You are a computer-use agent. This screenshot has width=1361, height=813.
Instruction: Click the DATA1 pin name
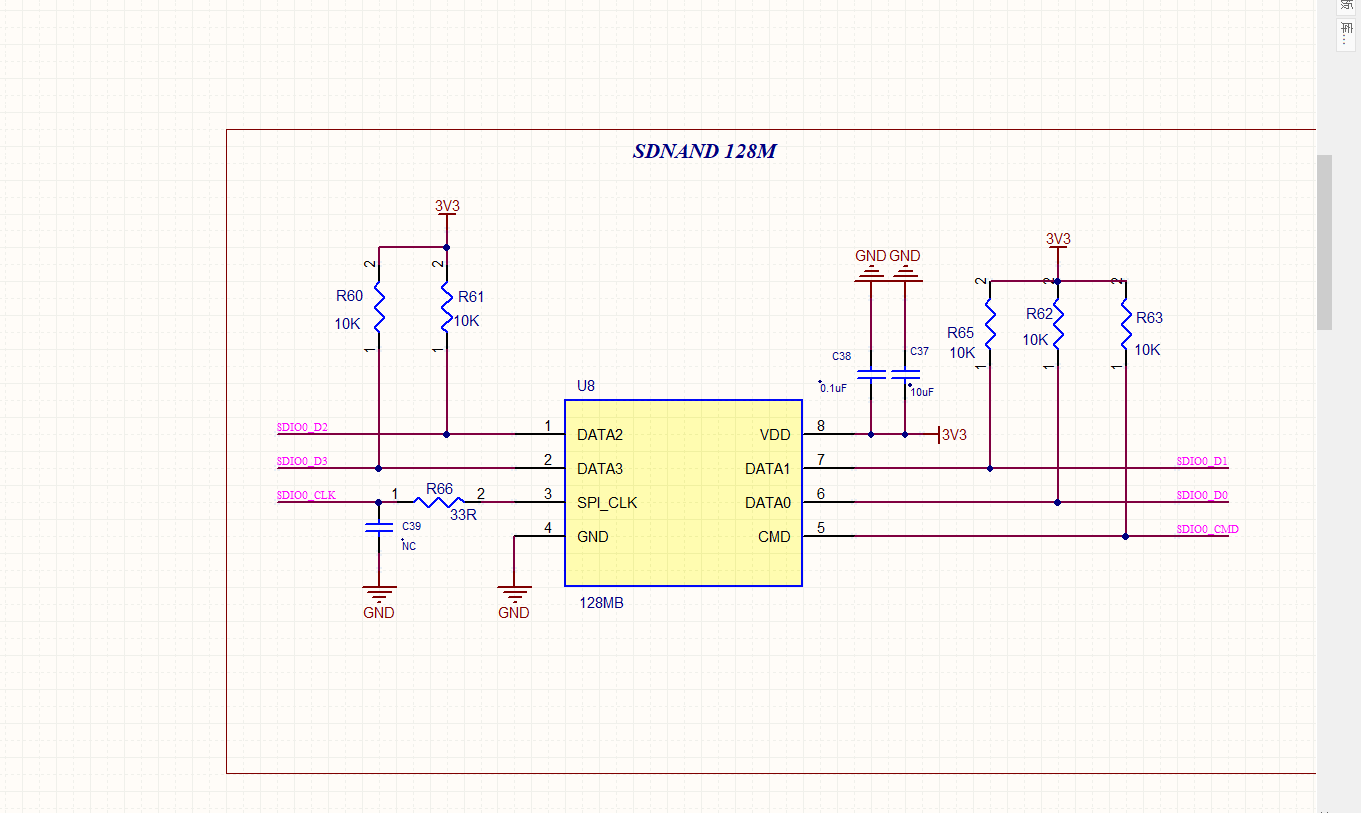coord(768,469)
